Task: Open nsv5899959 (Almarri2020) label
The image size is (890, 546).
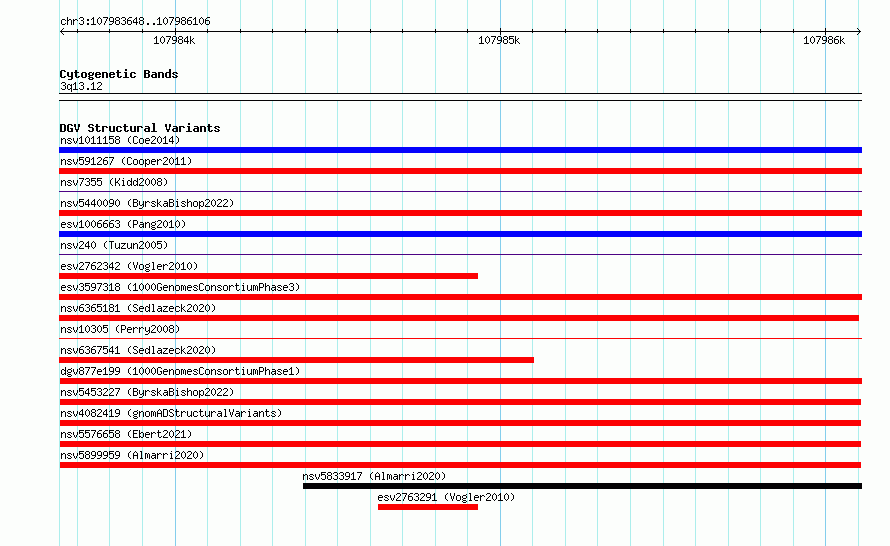Action: 132,455
